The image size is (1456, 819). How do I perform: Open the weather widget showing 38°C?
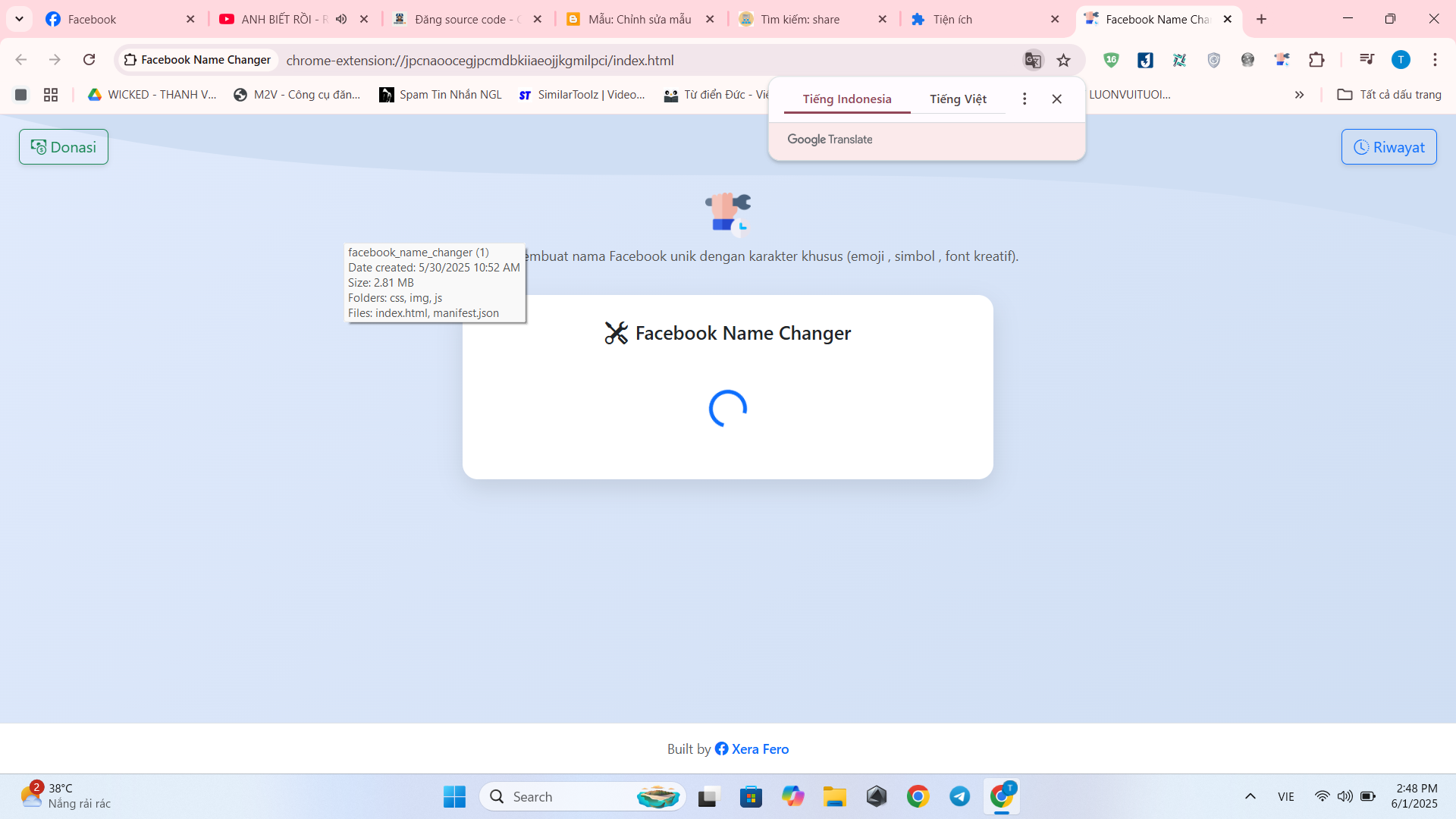point(67,796)
